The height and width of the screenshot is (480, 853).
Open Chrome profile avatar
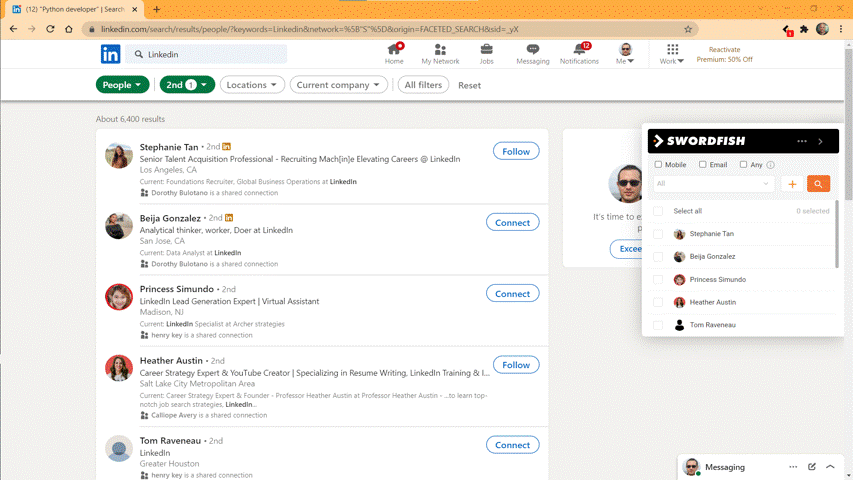[x=823, y=29]
